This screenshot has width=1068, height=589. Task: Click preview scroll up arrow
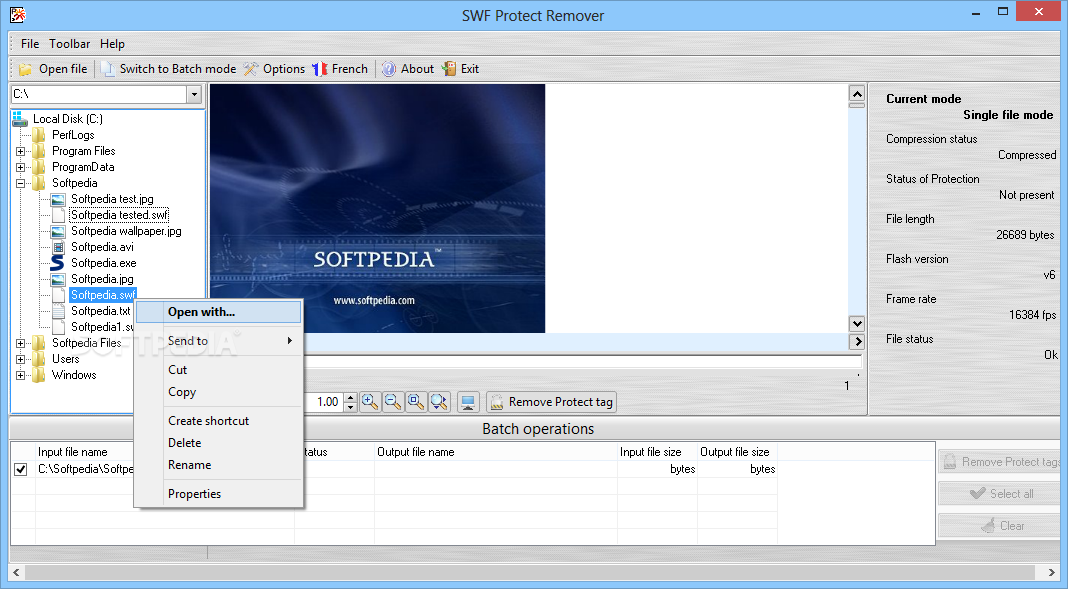tap(857, 93)
